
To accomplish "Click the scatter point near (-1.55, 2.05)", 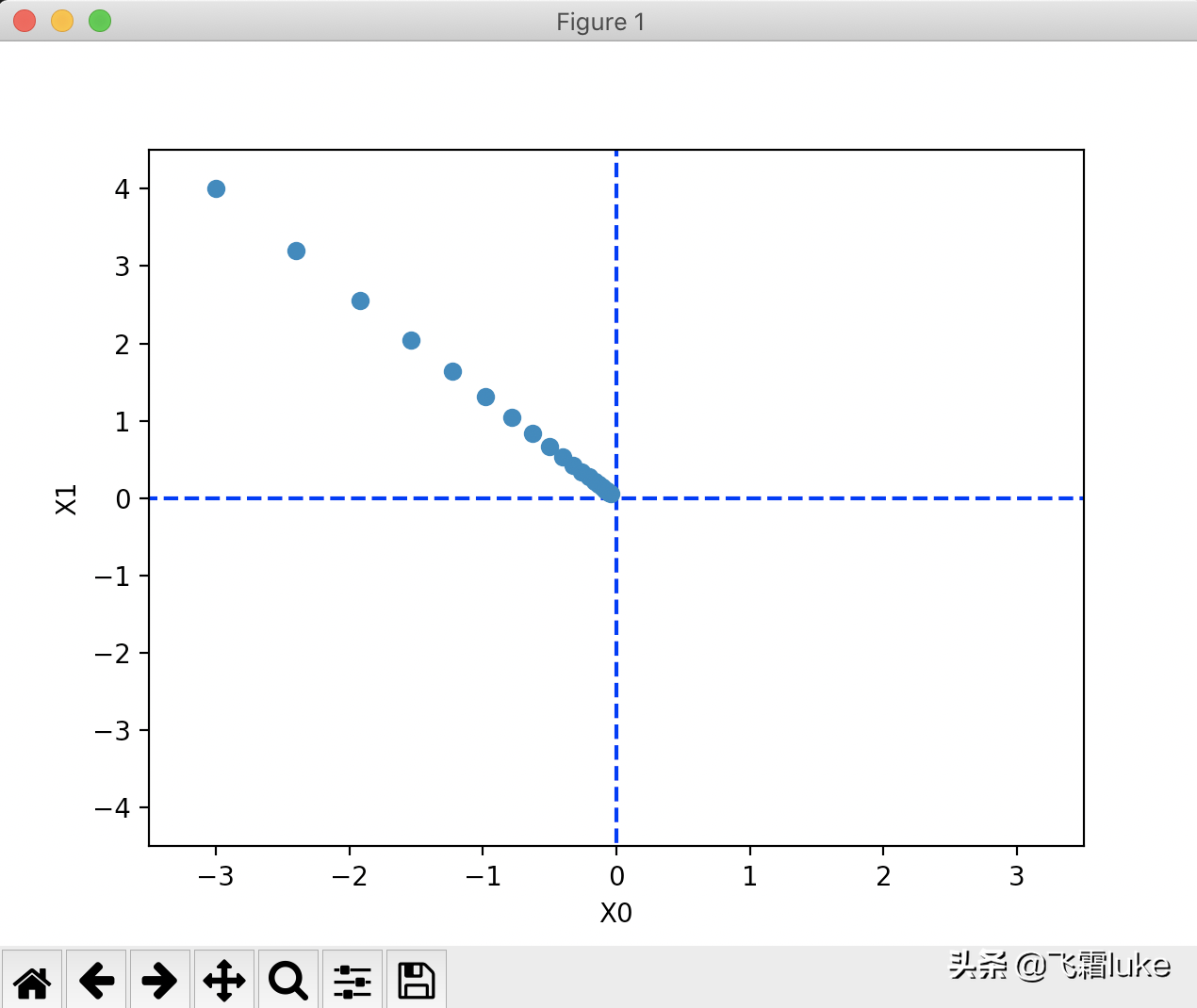I will click(x=411, y=340).
